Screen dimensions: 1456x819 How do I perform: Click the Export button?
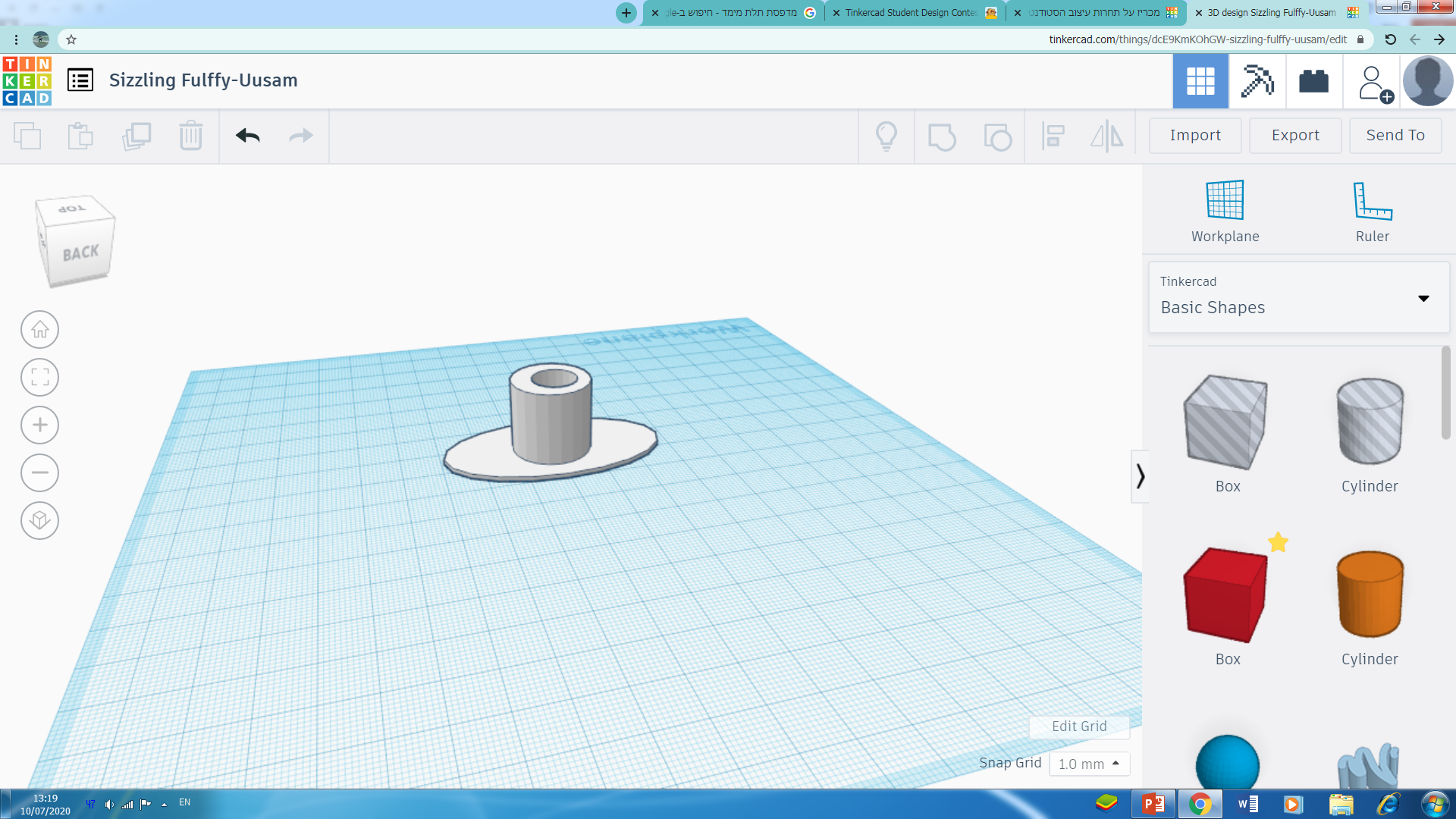(x=1295, y=135)
